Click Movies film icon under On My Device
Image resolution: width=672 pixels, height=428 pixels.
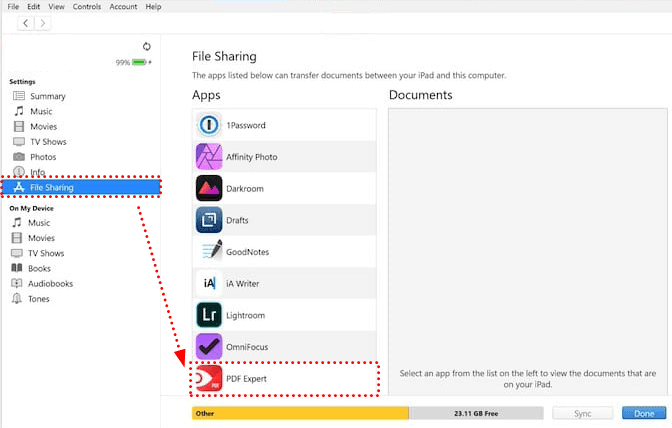coord(17,238)
